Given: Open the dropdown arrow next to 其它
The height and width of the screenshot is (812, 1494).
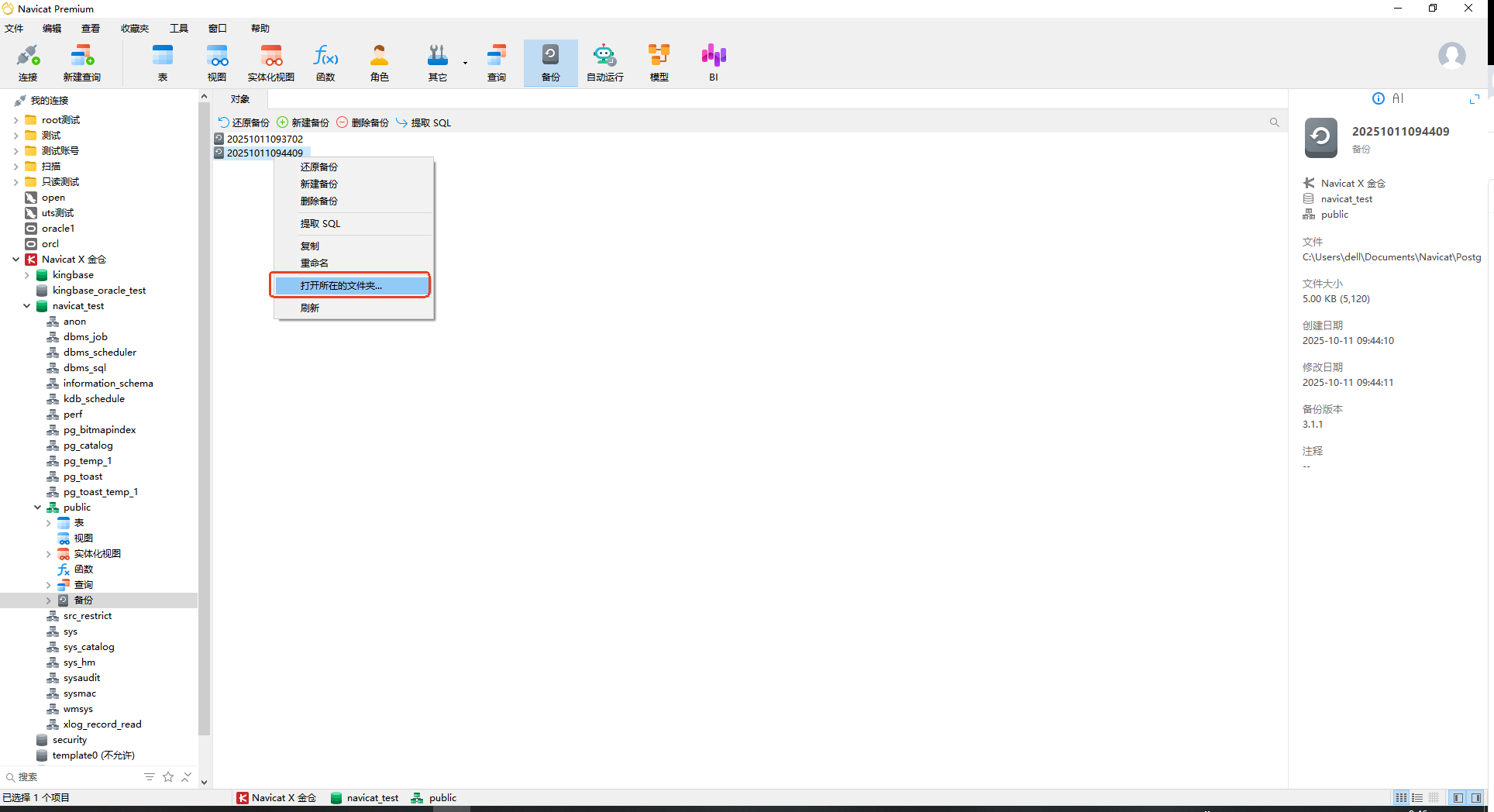Looking at the screenshot, I should 465,63.
